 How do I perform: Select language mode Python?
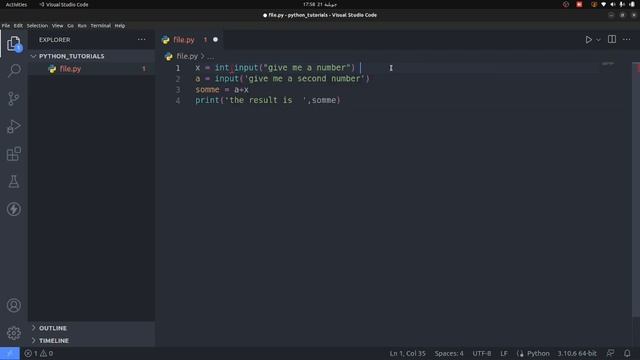[538, 353]
